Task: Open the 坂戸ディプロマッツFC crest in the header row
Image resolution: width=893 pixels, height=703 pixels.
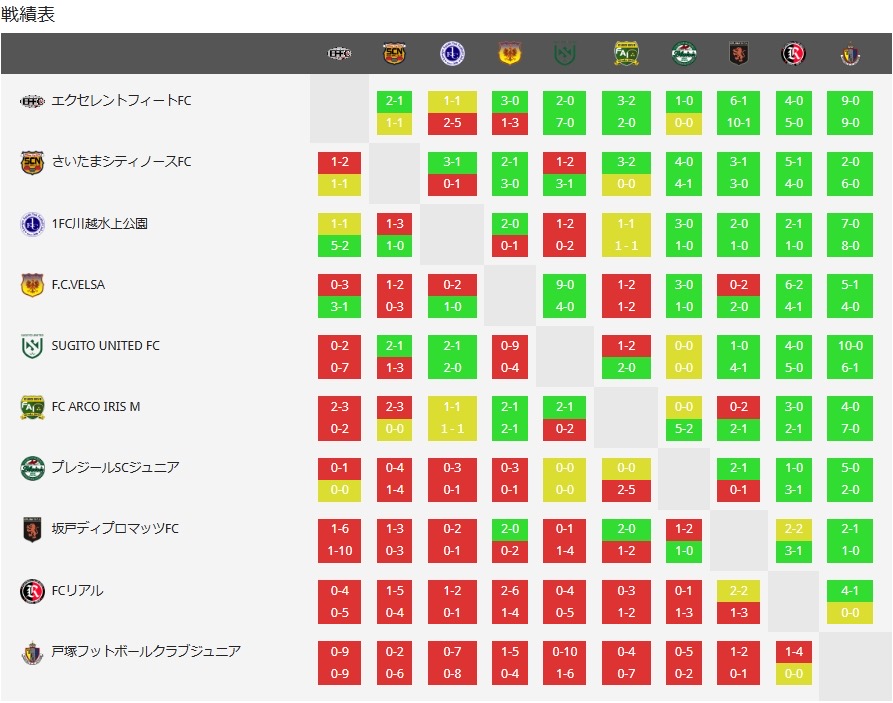Action: click(x=739, y=54)
